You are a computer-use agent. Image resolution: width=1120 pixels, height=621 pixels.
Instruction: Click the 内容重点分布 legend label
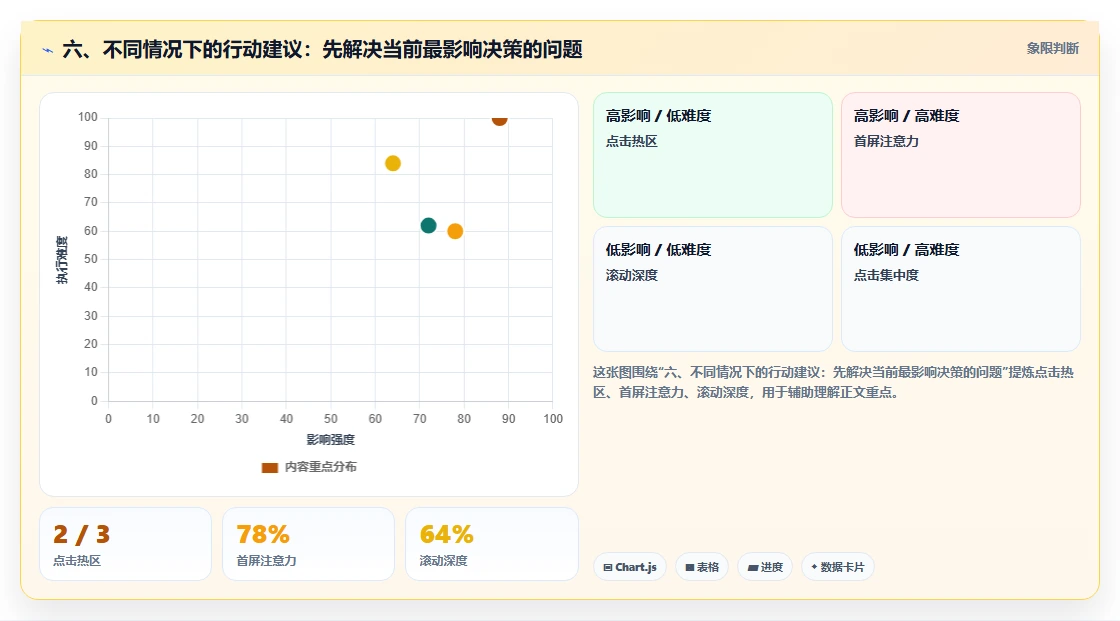click(321, 467)
